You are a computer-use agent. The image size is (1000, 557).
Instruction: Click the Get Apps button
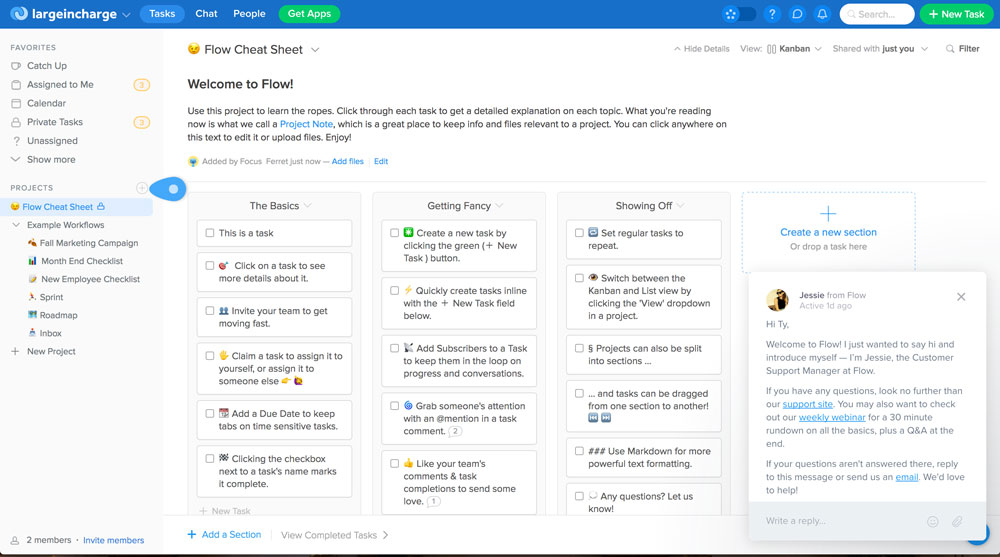point(309,14)
